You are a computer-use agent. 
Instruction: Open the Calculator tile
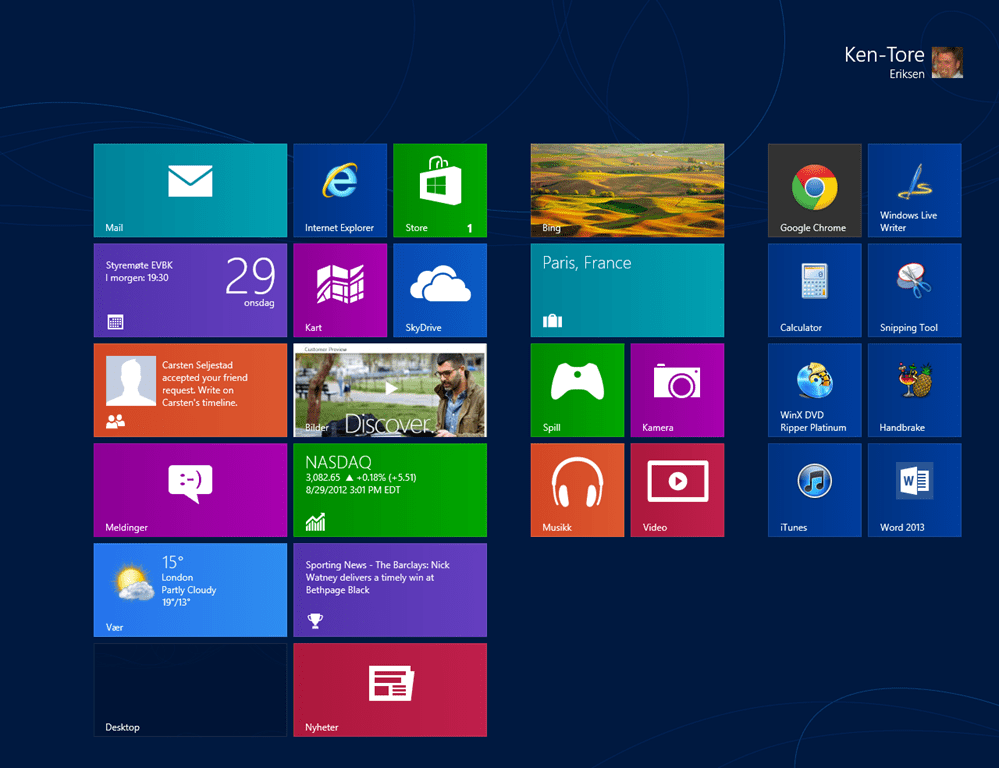click(814, 290)
